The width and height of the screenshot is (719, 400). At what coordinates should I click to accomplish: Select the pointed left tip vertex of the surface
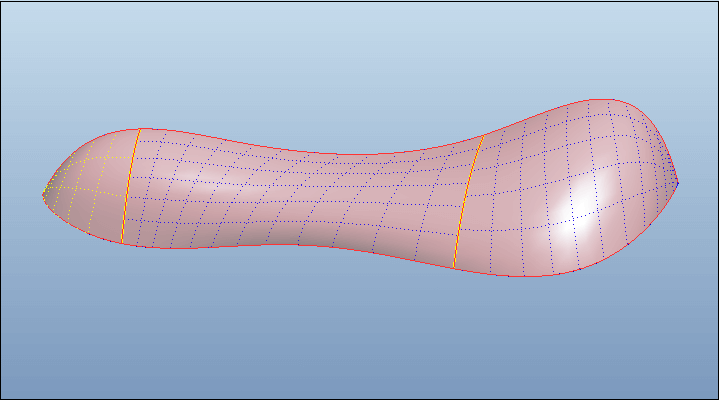(x=43, y=194)
